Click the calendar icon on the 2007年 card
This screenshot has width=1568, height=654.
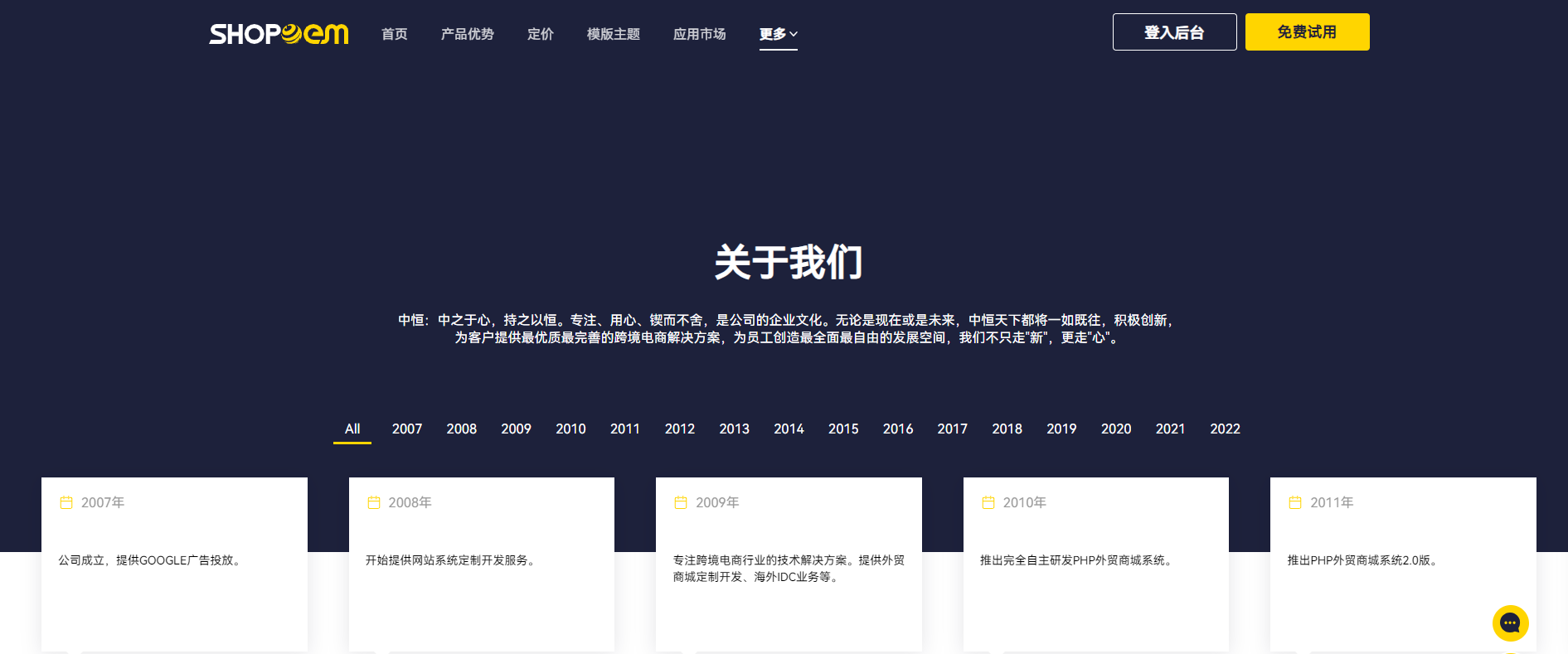pyautogui.click(x=66, y=502)
